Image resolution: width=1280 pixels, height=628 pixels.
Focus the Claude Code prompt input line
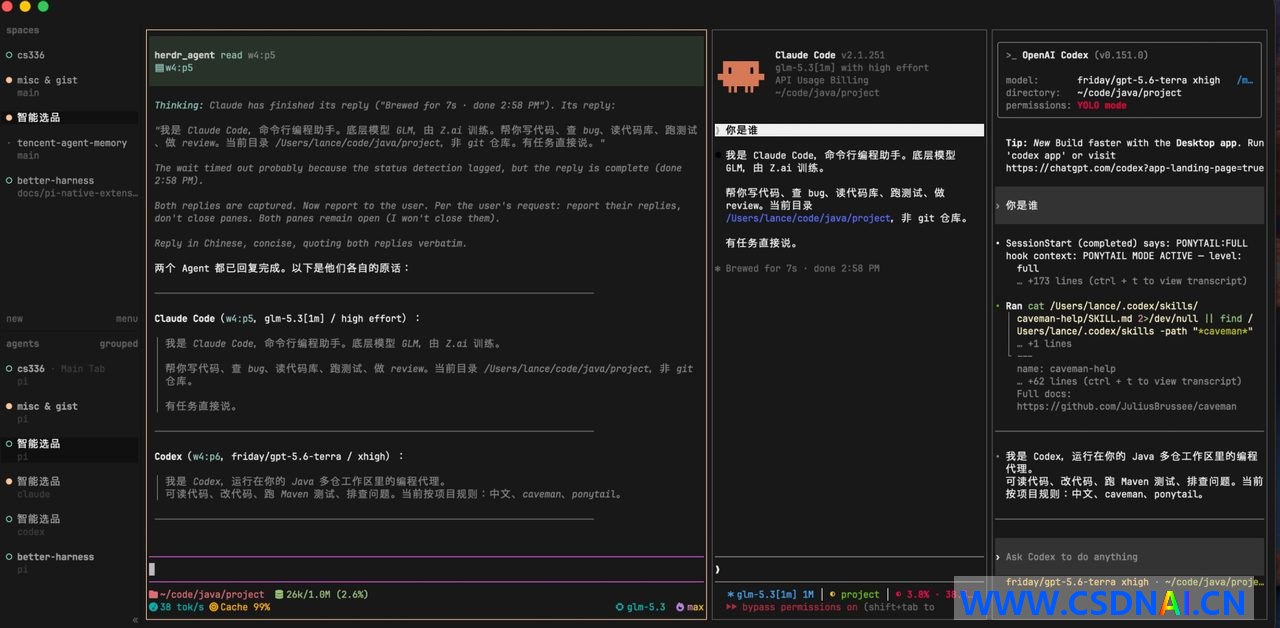click(849, 569)
